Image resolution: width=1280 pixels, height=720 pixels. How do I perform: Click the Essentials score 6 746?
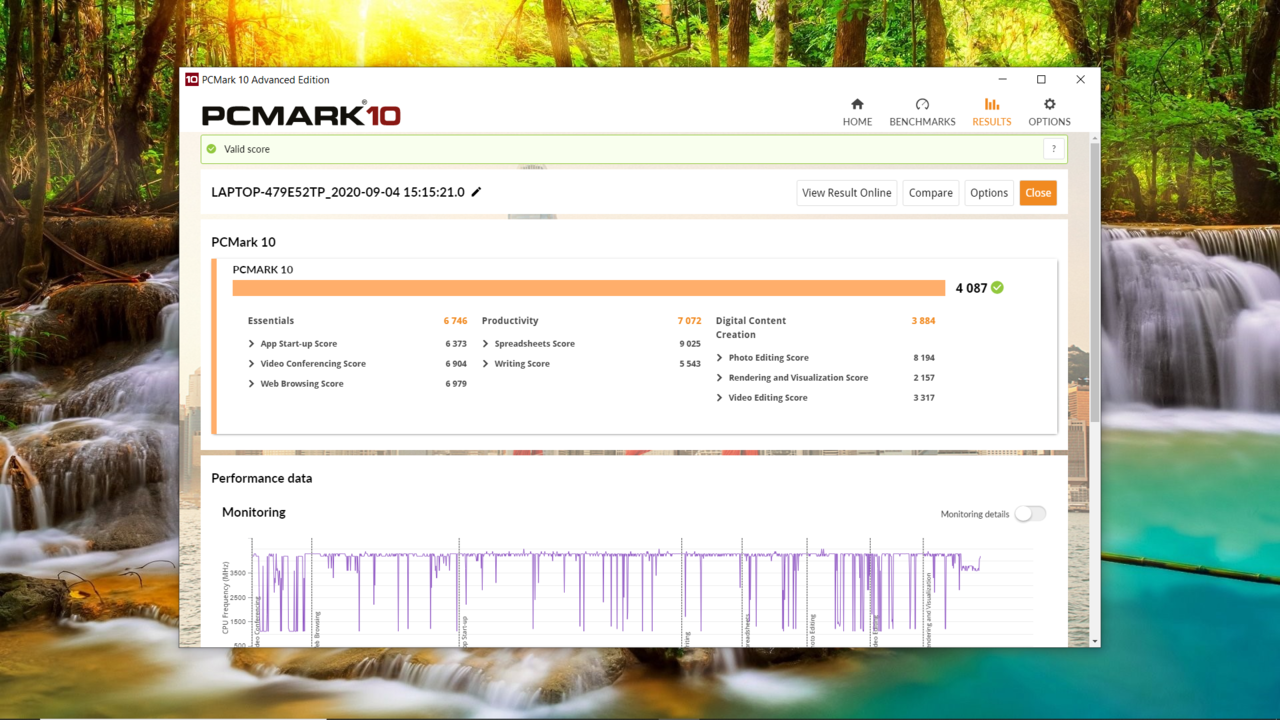[455, 321]
